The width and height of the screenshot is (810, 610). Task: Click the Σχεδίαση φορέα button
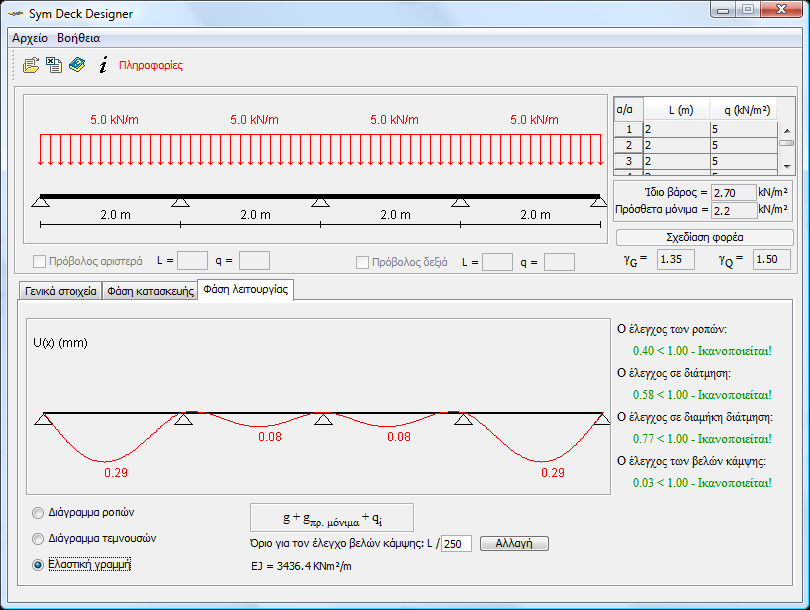point(705,238)
